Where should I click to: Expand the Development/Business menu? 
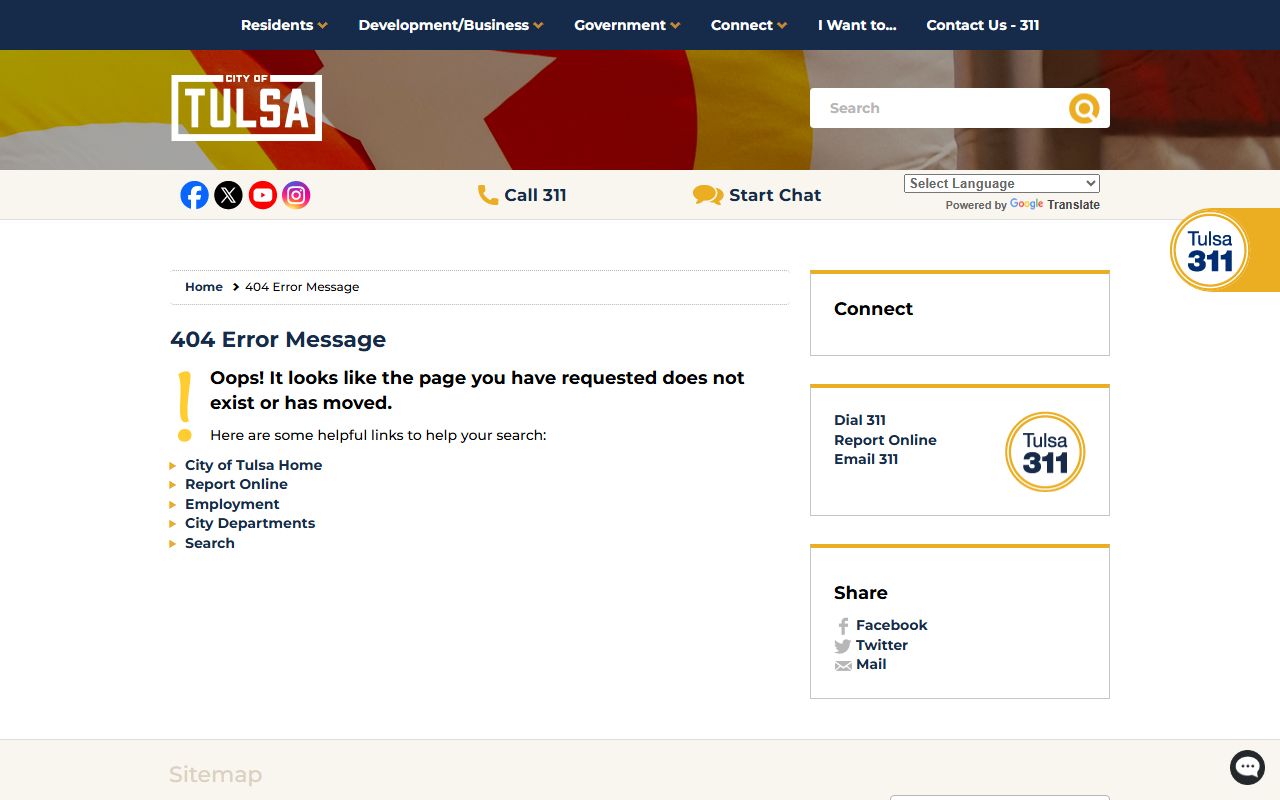(450, 25)
